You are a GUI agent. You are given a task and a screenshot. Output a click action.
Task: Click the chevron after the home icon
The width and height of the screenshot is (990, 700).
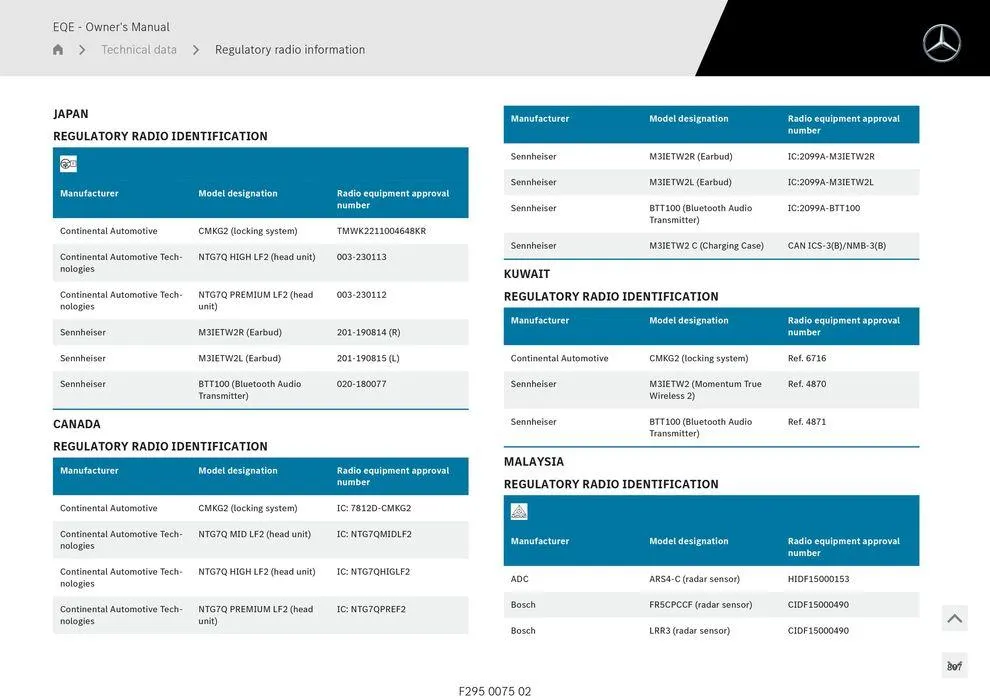[81, 48]
